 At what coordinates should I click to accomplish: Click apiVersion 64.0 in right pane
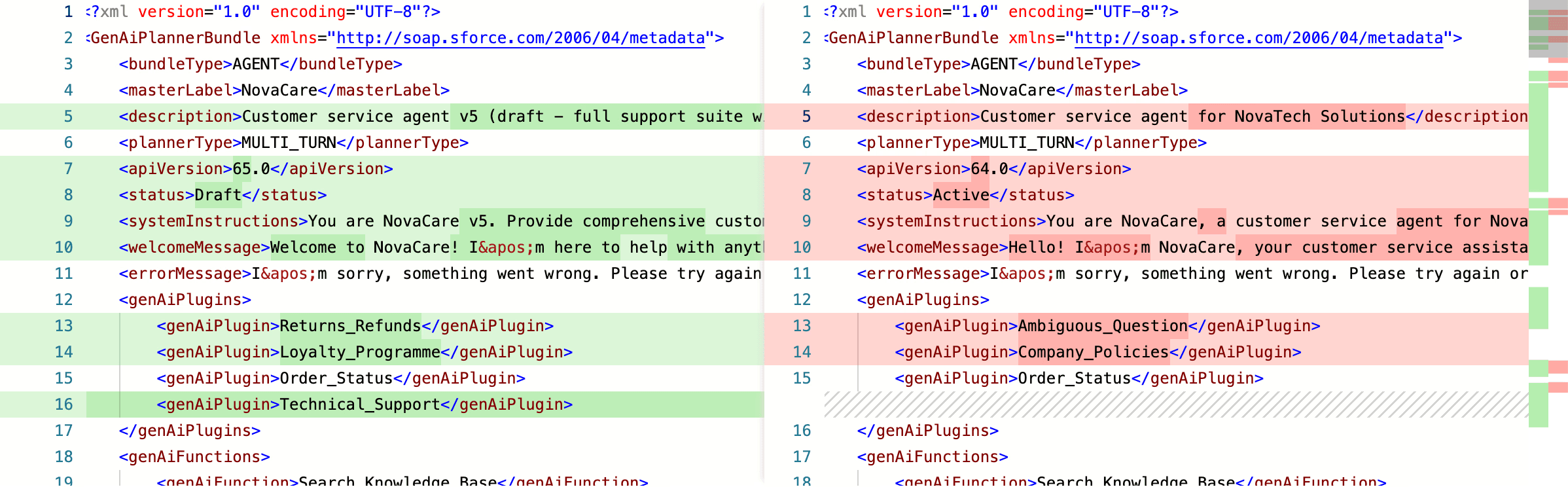989,169
